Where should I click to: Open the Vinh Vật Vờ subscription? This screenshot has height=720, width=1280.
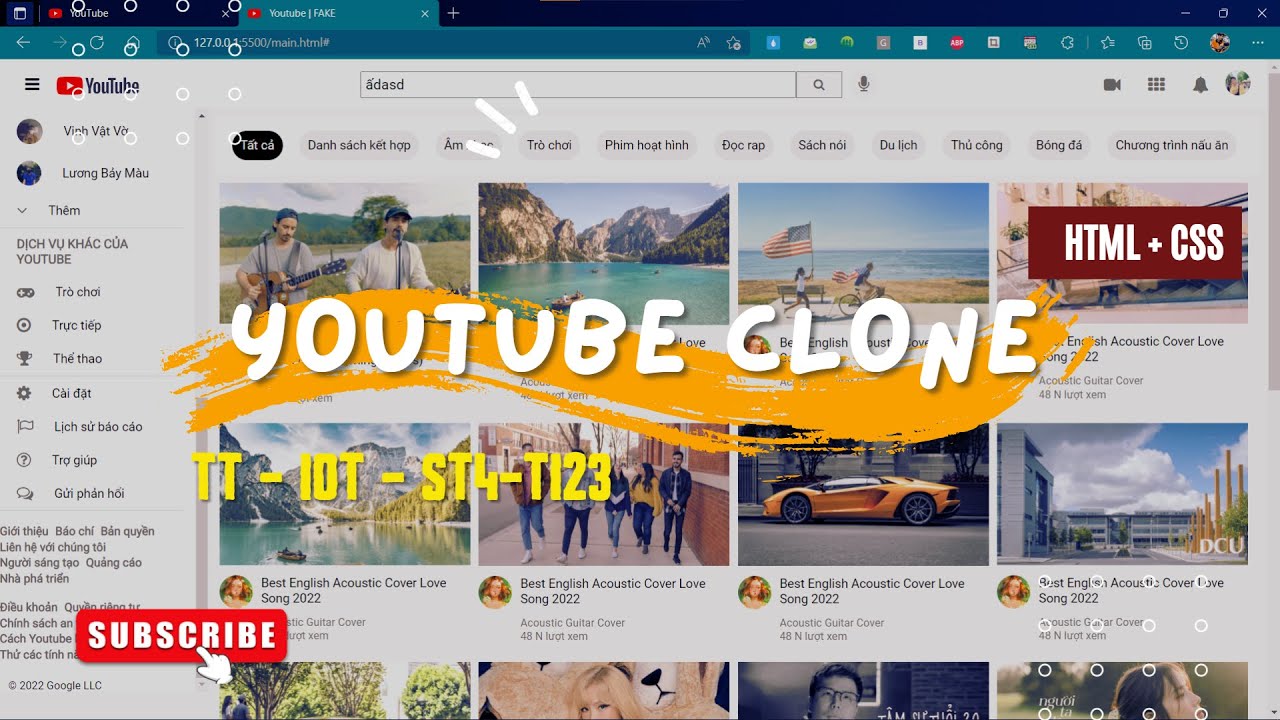74,131
